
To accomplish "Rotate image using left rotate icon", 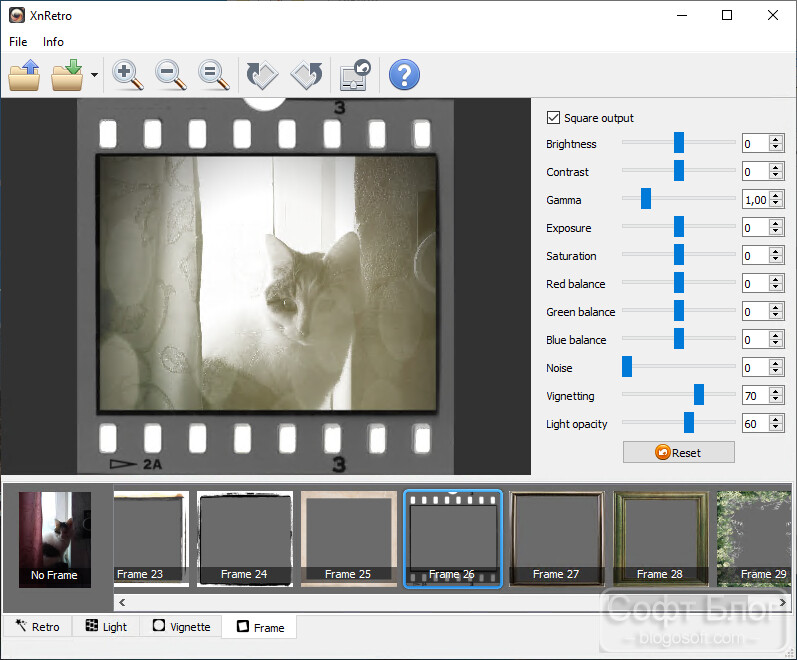I will point(262,75).
